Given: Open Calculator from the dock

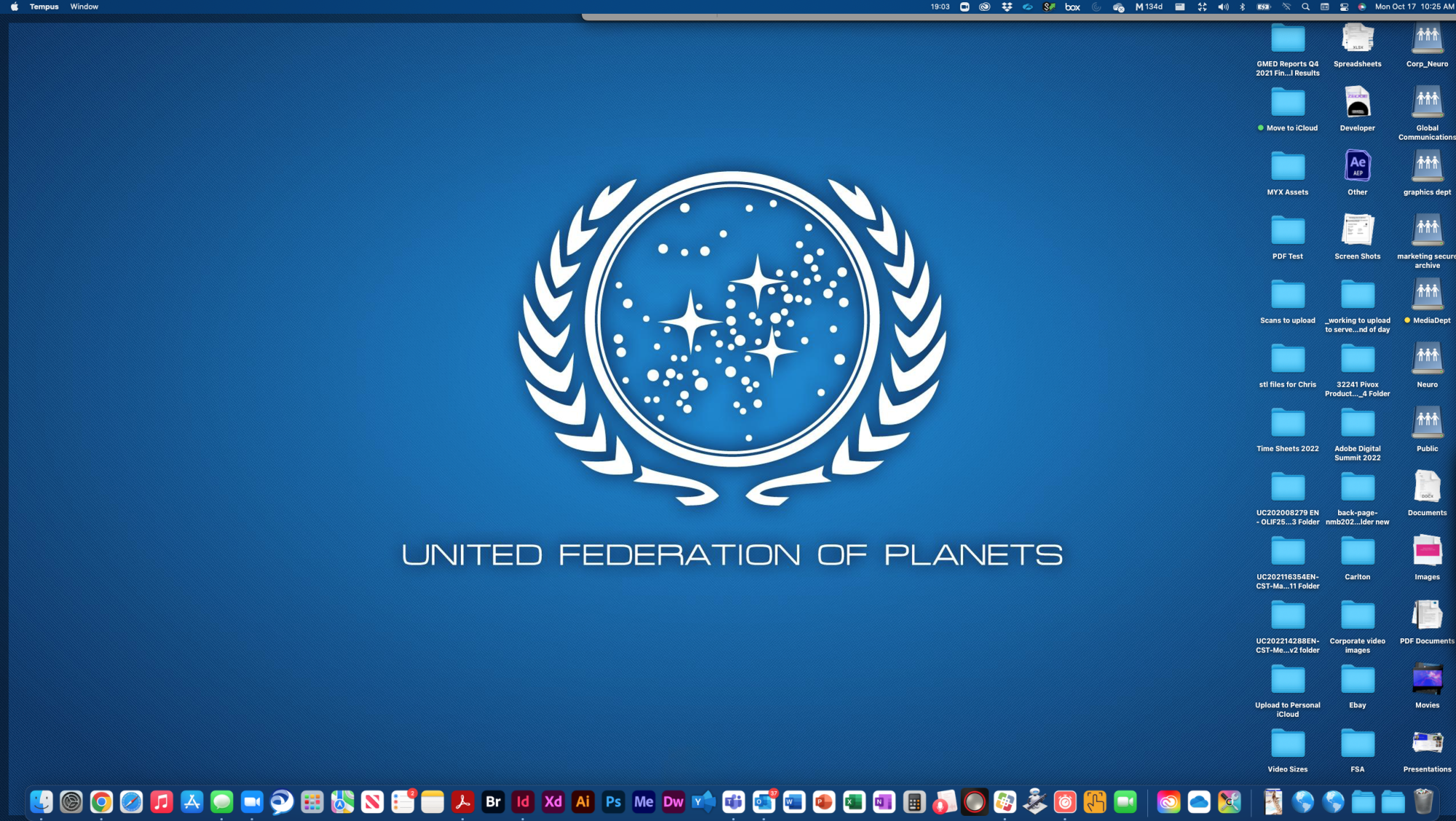Looking at the screenshot, I should coord(914,802).
